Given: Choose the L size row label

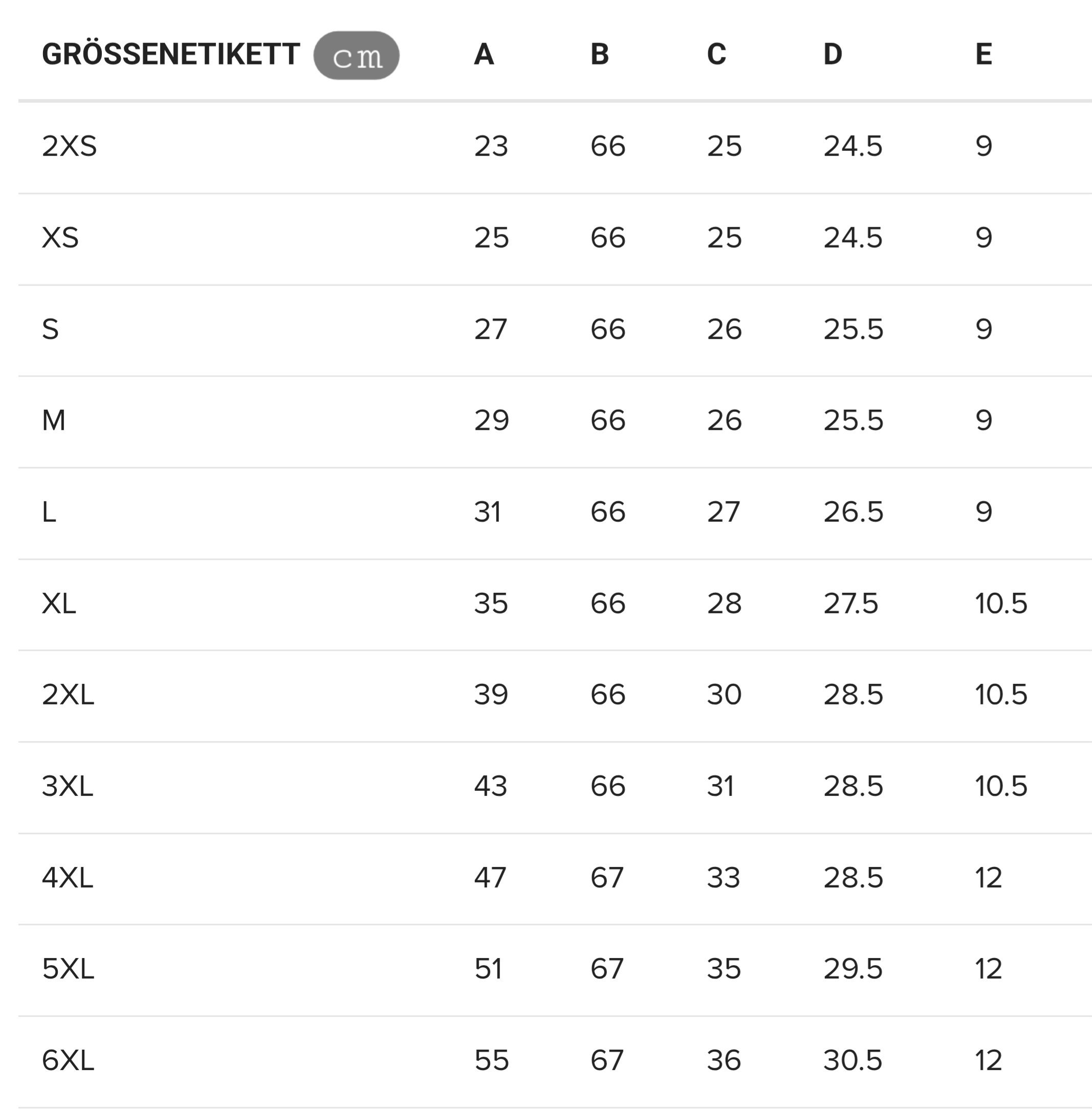Looking at the screenshot, I should coord(49,512).
